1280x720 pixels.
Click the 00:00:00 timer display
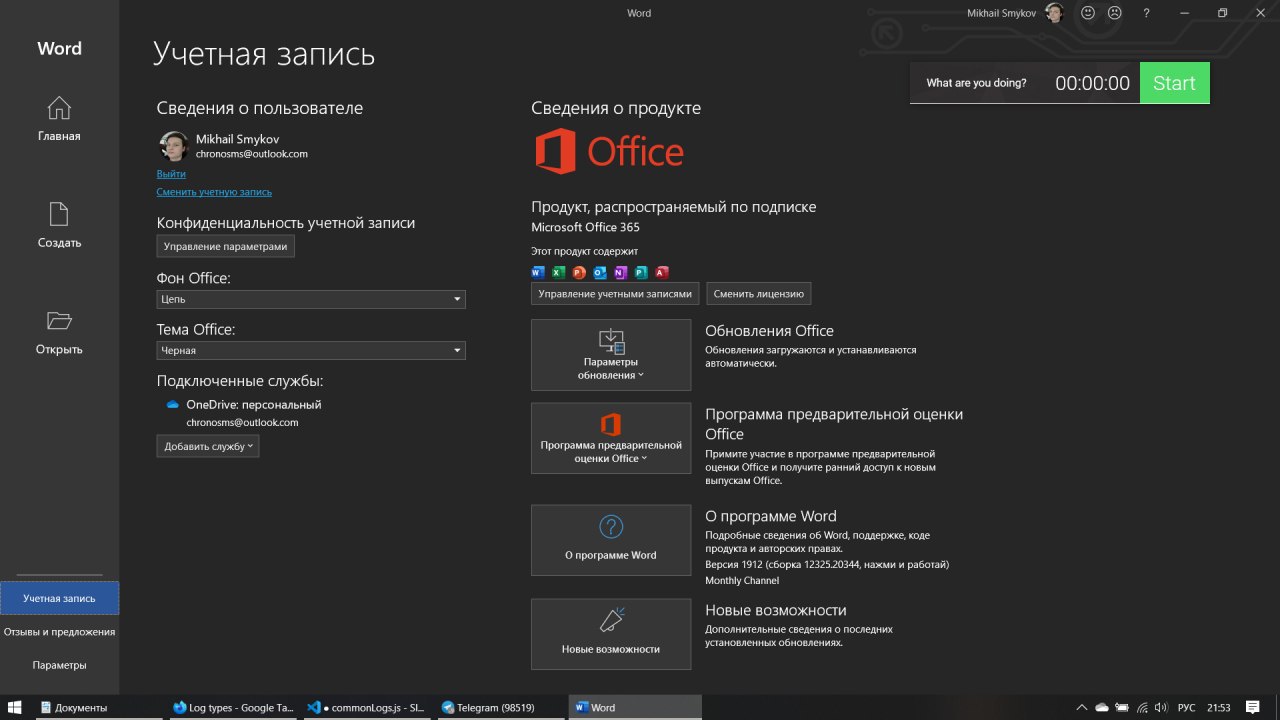[x=1092, y=83]
